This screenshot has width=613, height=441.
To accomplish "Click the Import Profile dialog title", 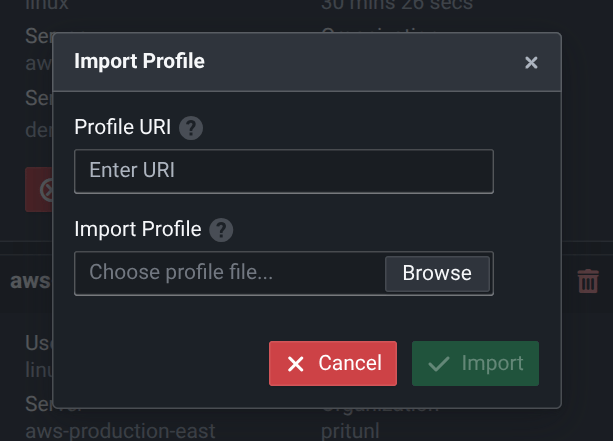I will pos(140,62).
